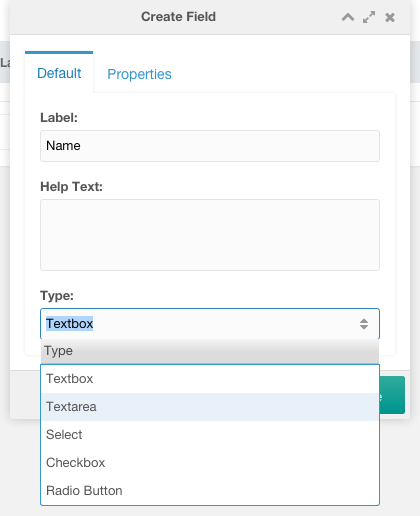The image size is (420, 516).
Task: Collapse the Create Field dialog with chevron icon
Action: (x=348, y=17)
